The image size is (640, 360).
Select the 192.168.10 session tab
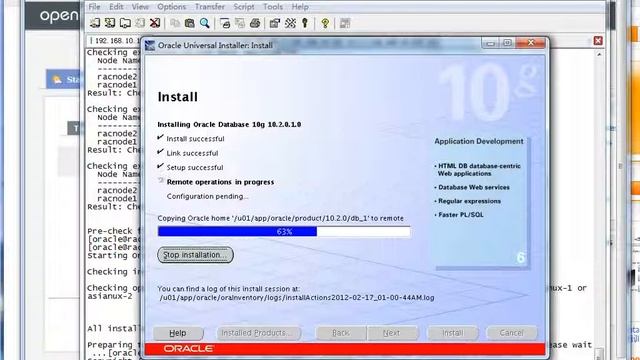[x=114, y=41]
